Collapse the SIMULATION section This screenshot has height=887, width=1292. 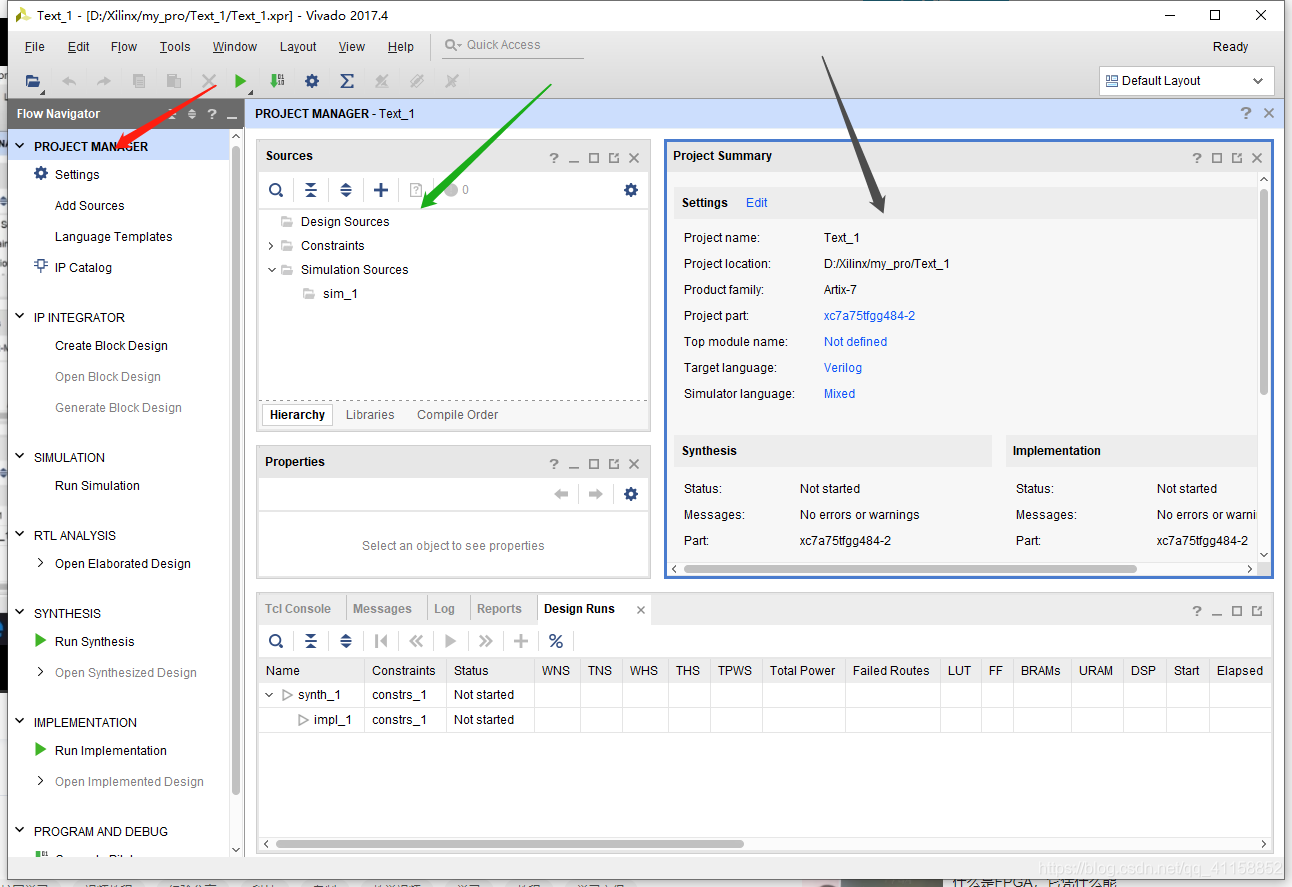tap(19, 457)
